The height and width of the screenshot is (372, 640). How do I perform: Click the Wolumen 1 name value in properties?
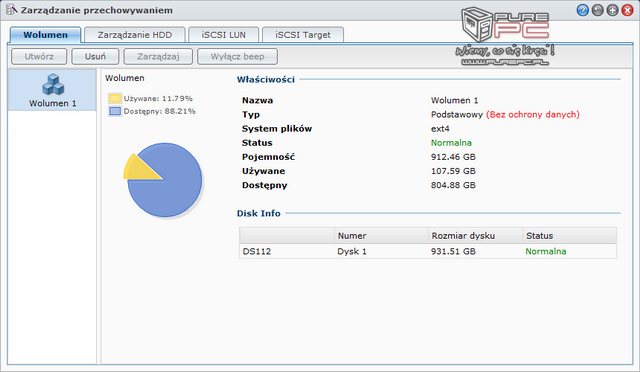[454, 100]
